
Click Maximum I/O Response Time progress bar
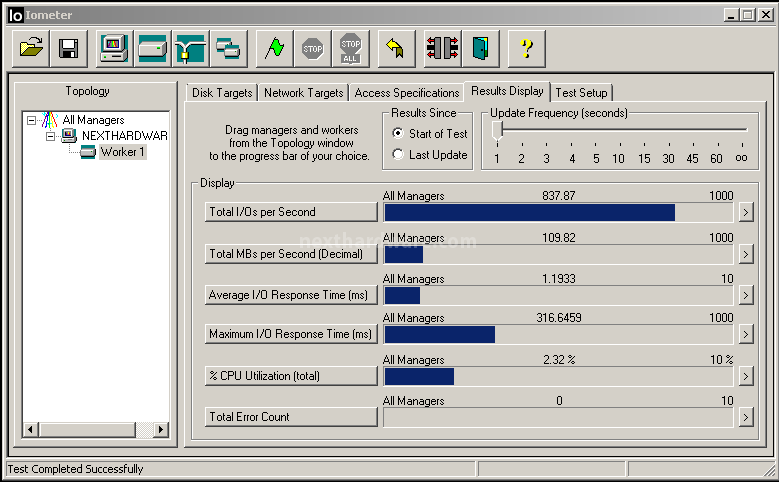tap(558, 334)
